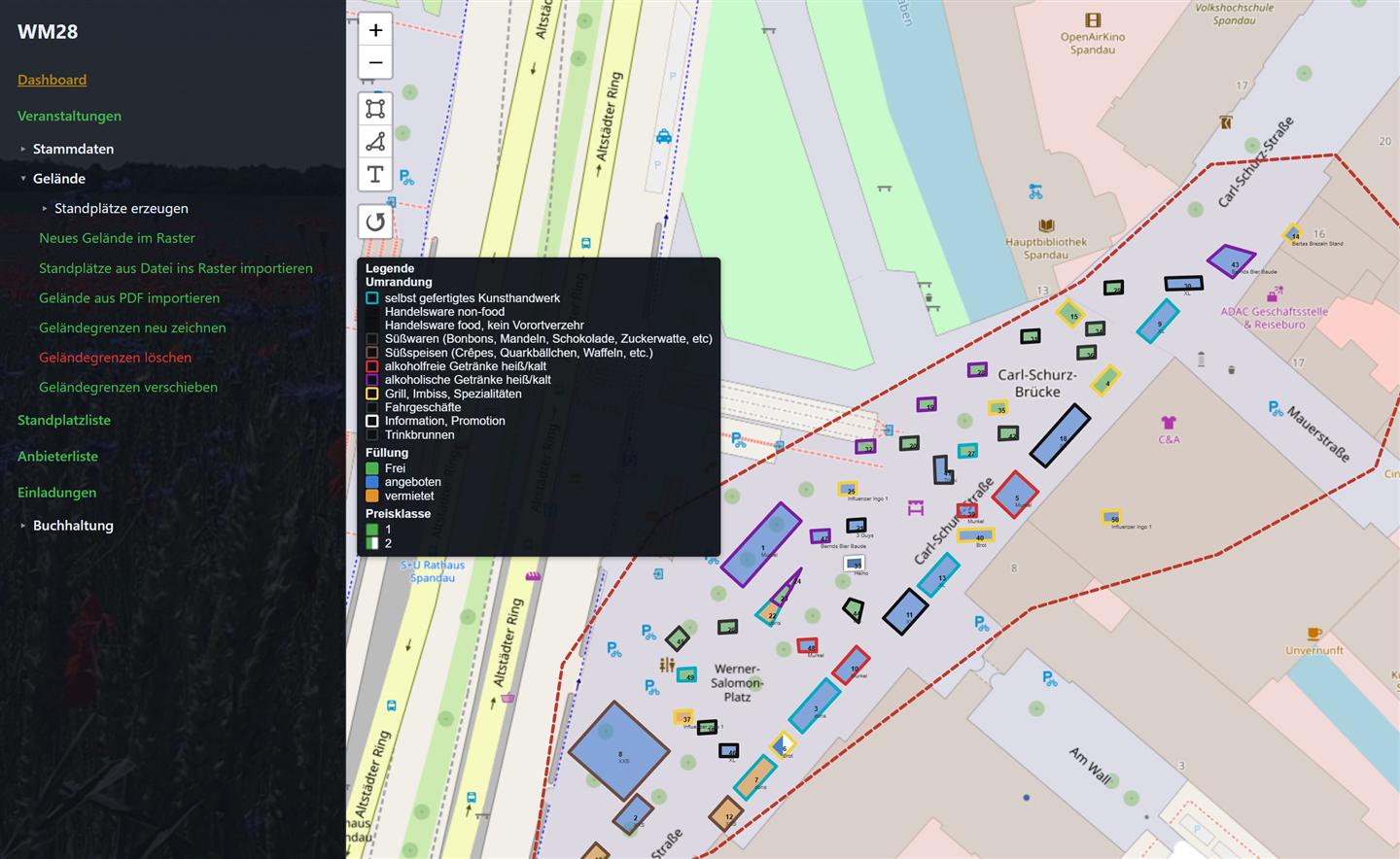Select red-outlined stand number 5

pos(1014,495)
